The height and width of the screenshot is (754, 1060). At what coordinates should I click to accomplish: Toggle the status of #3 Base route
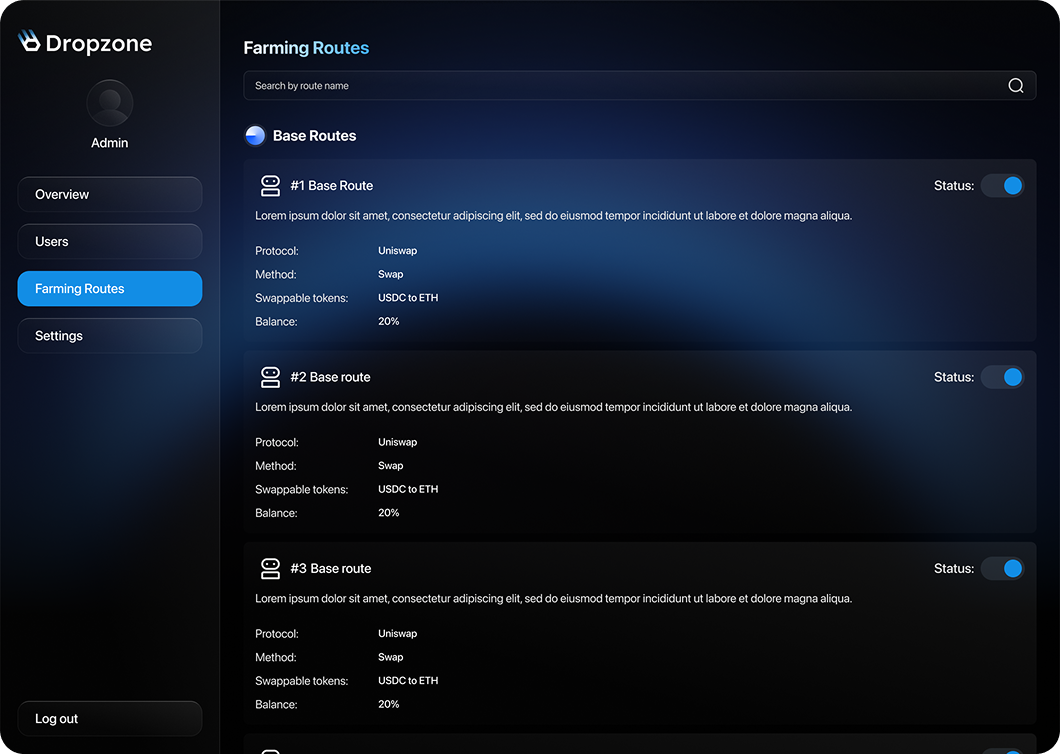1003,568
